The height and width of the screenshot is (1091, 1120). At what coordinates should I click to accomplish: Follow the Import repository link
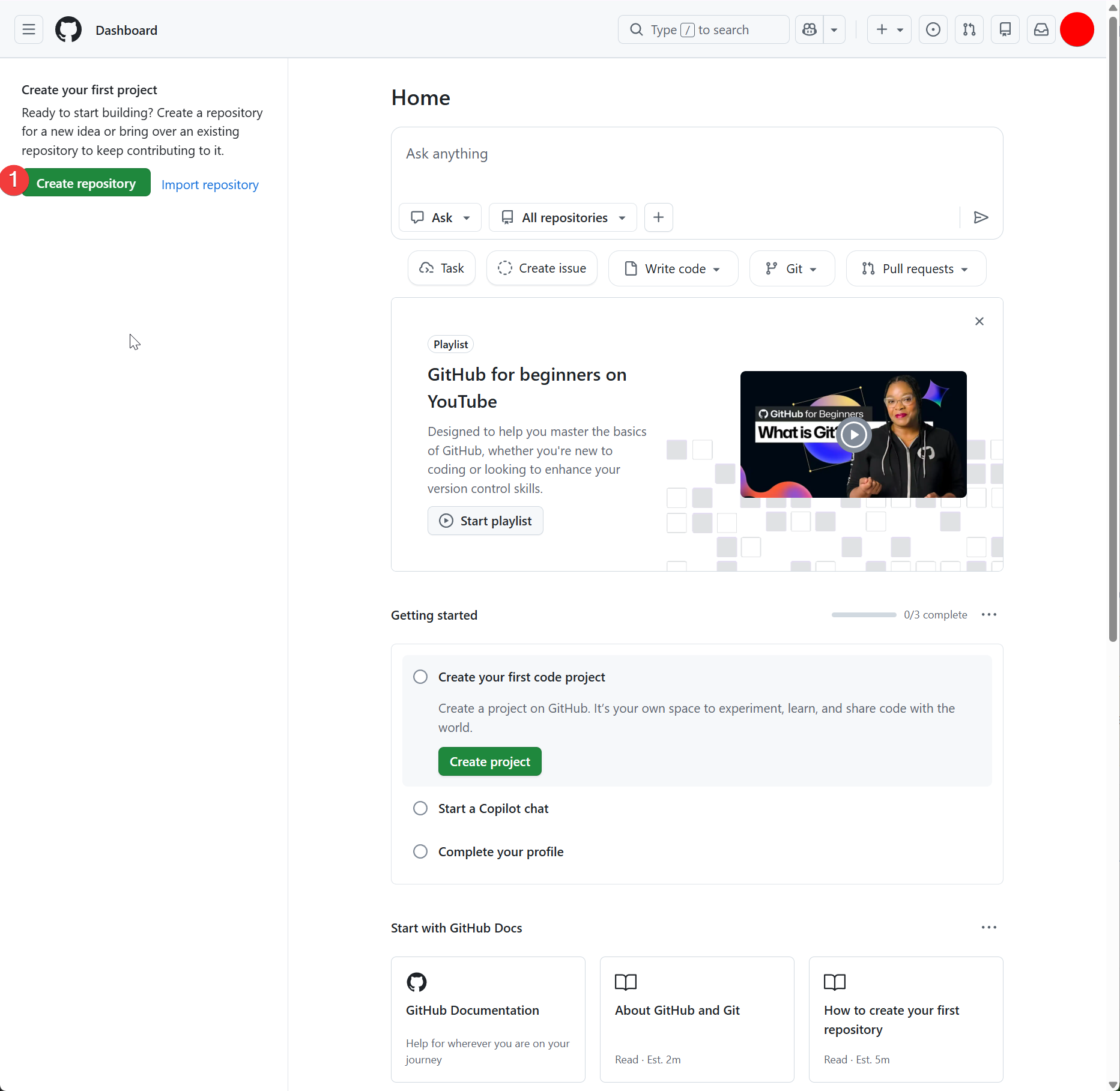click(210, 184)
